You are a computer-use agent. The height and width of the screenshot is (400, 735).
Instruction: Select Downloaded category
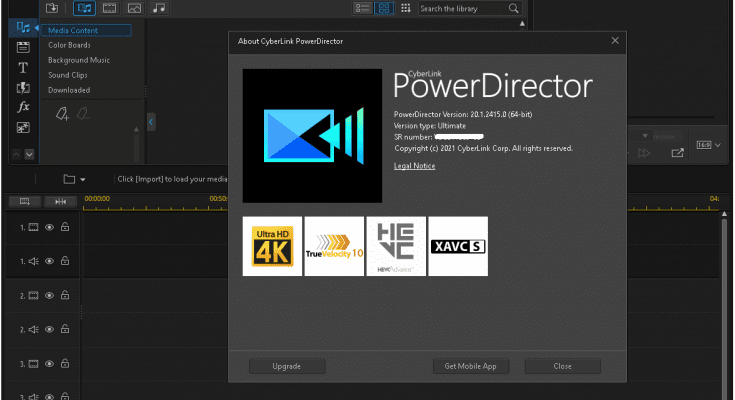[69, 90]
